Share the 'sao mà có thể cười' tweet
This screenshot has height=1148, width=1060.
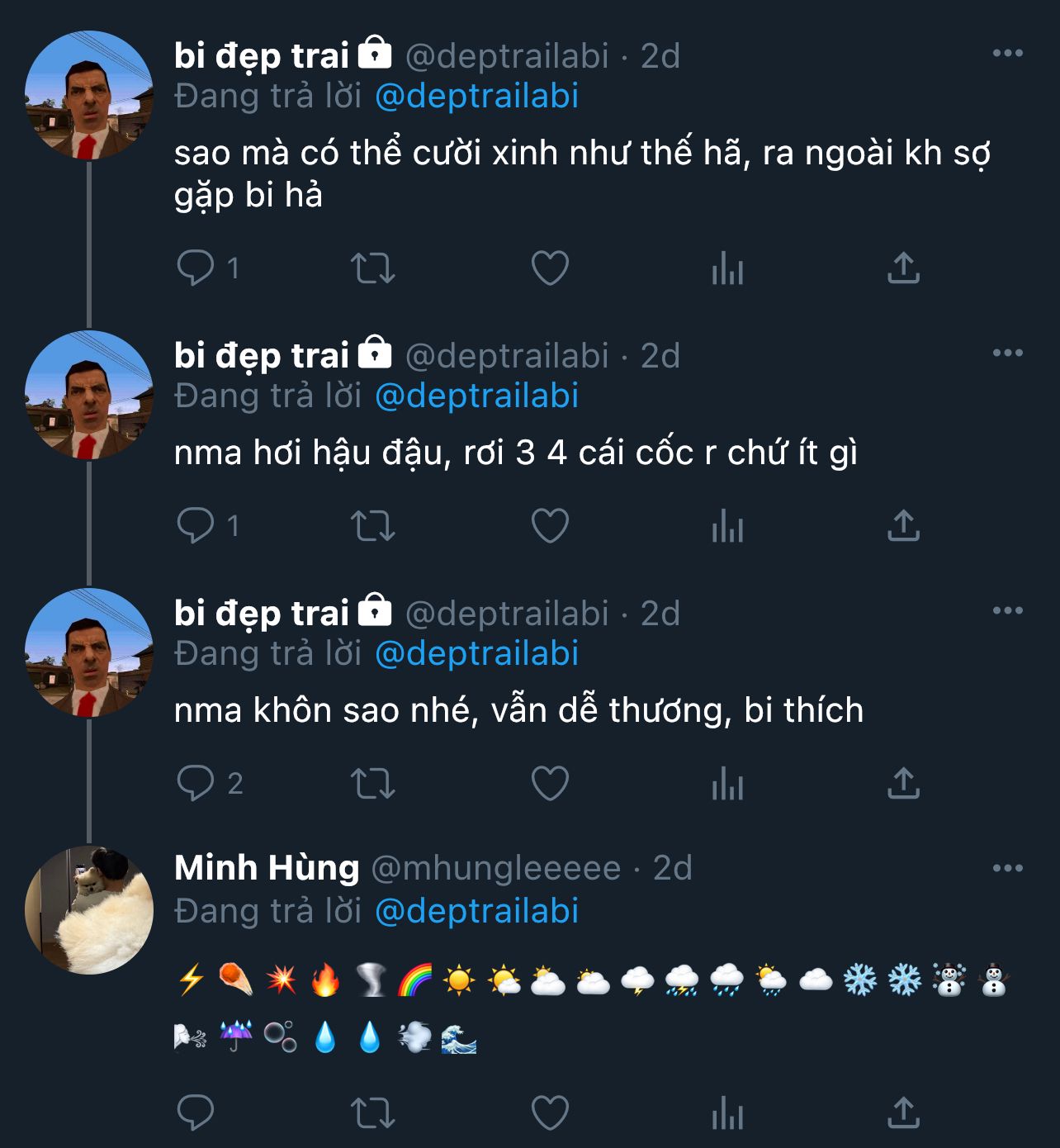(903, 268)
